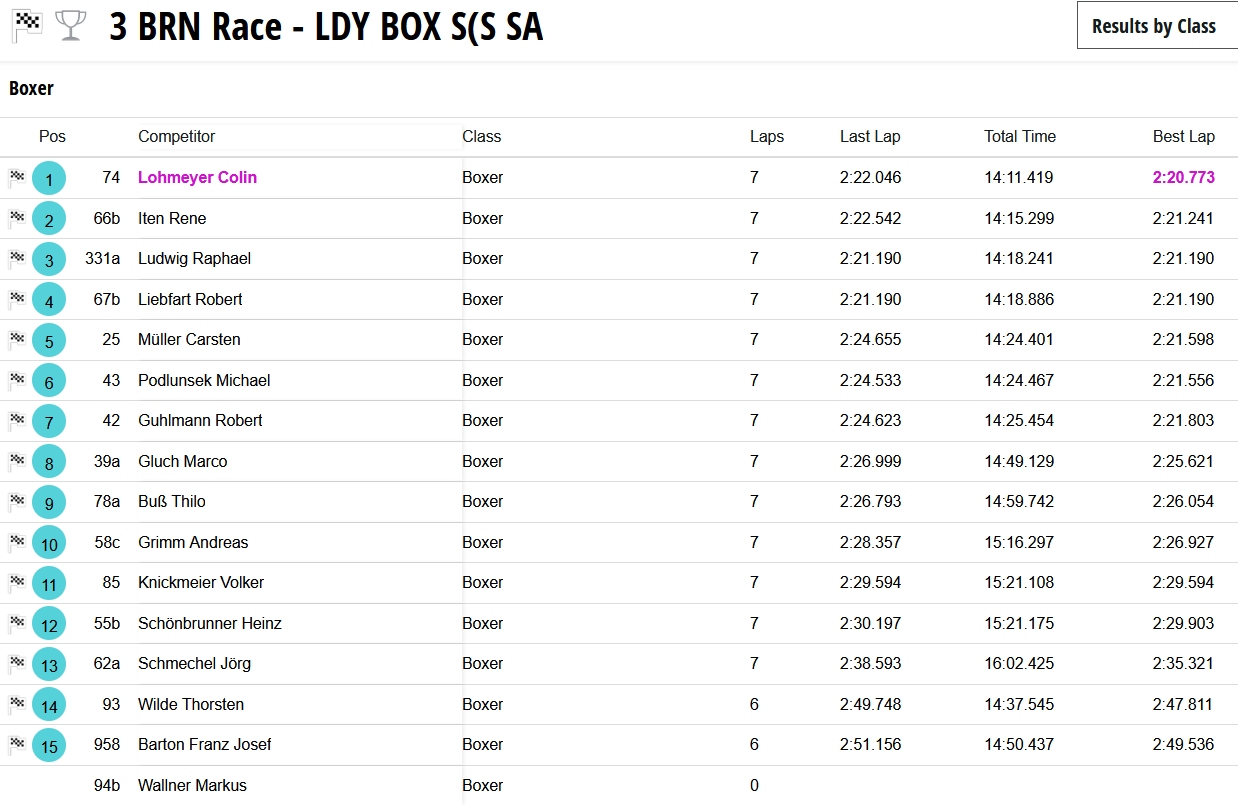Image resolution: width=1238 pixels, height=805 pixels.
Task: Click the trophy icon beside the race title
Action: (x=71, y=25)
